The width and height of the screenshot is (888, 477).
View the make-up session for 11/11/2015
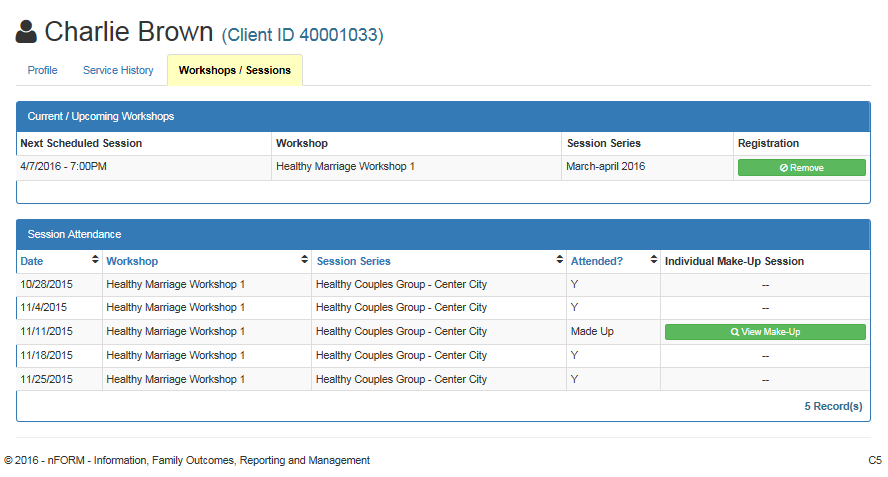pos(765,332)
